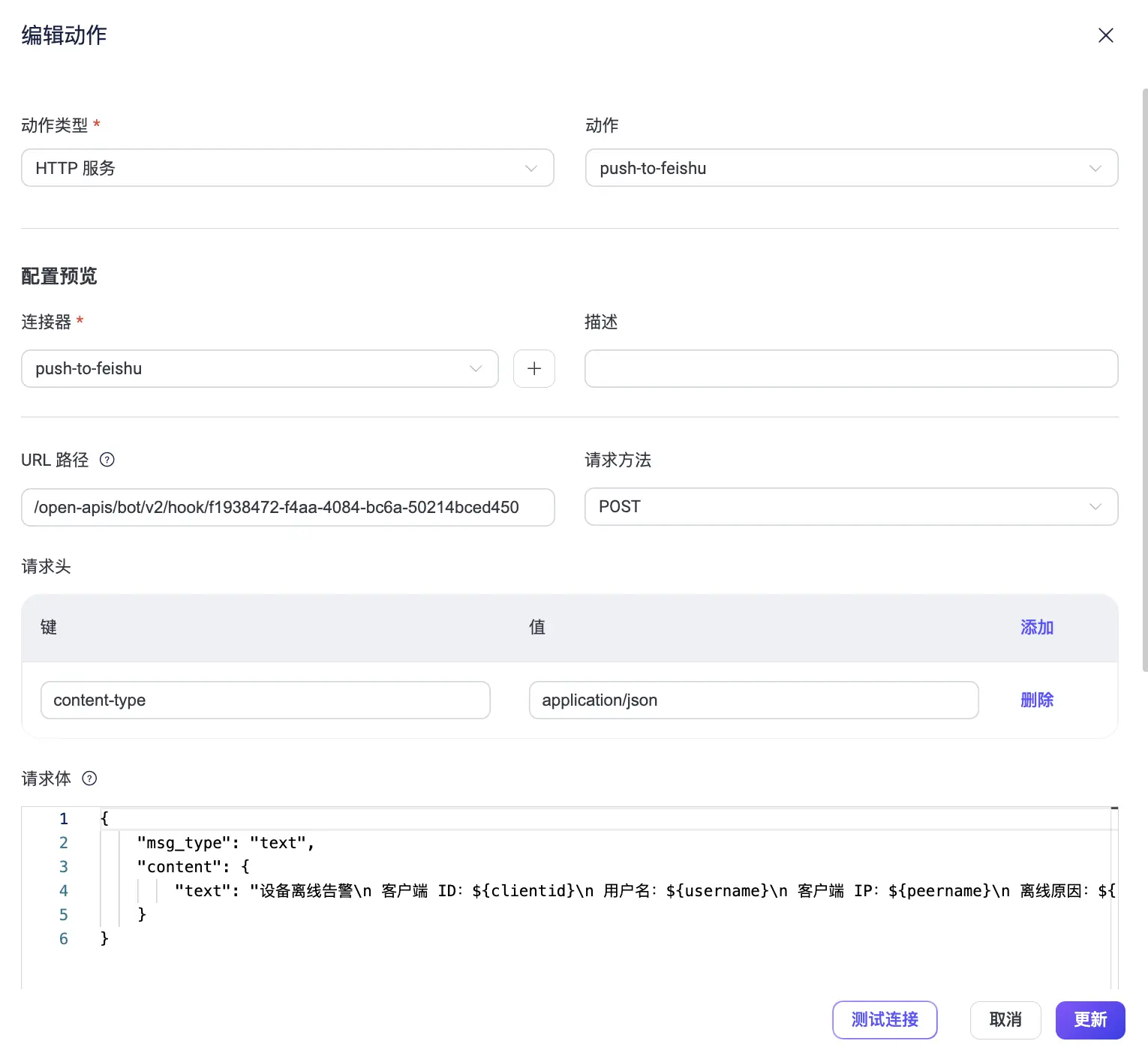This screenshot has width=1148, height=1062.
Task: Click into the 描述 input field
Action: pyautogui.click(x=851, y=368)
